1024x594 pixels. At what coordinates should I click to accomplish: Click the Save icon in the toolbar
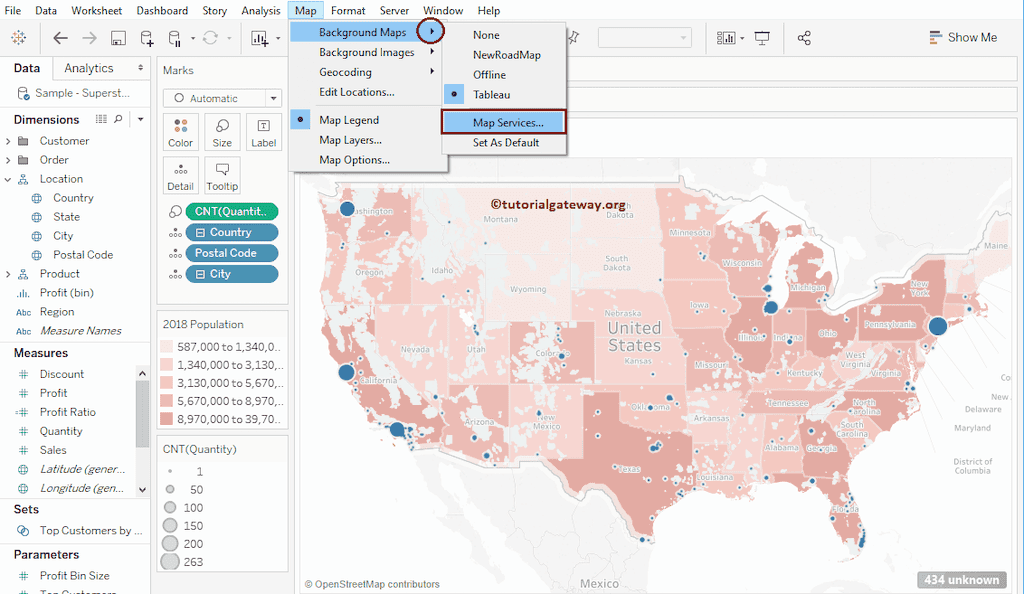pos(119,38)
